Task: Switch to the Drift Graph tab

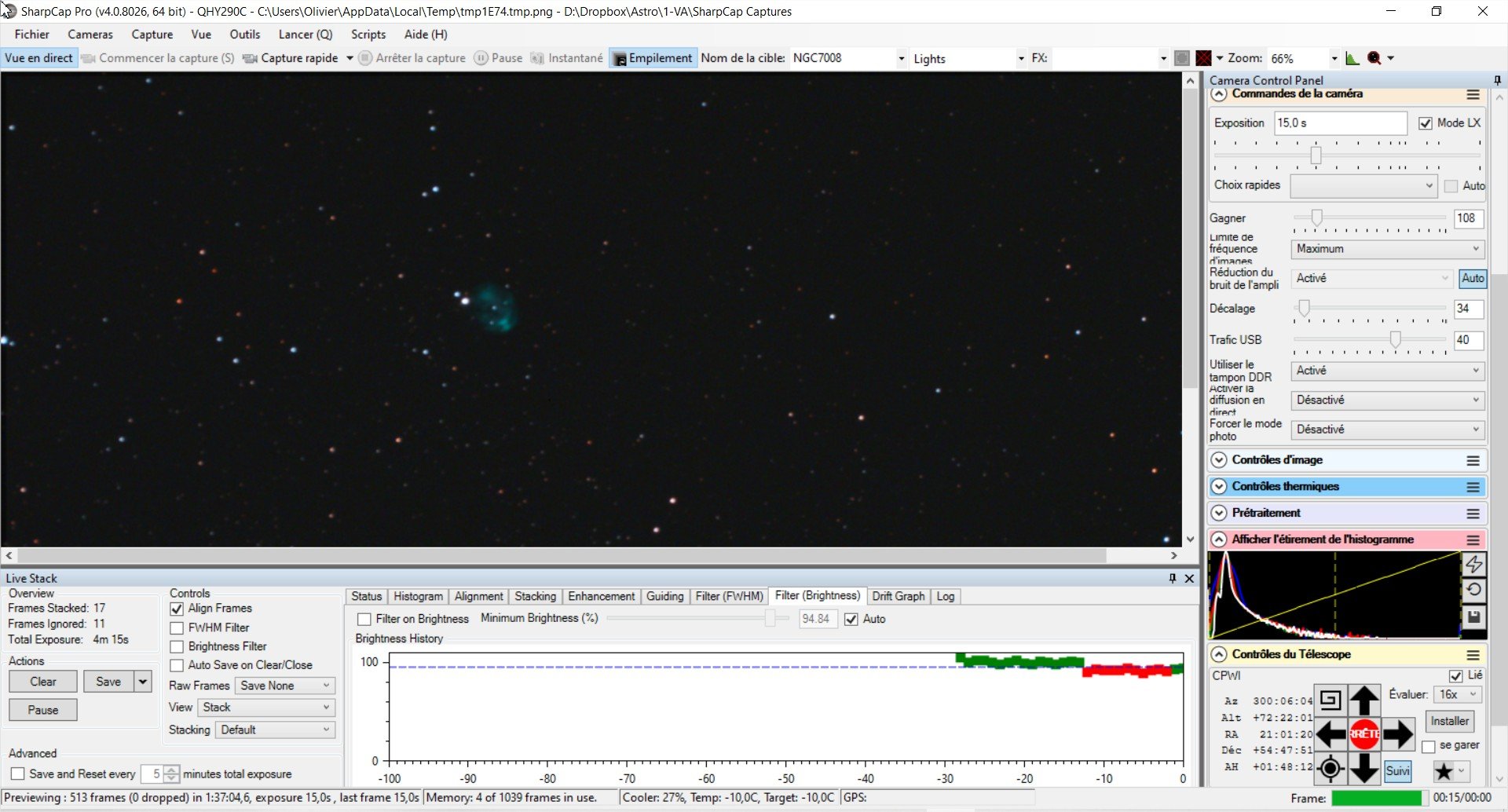Action: click(899, 597)
